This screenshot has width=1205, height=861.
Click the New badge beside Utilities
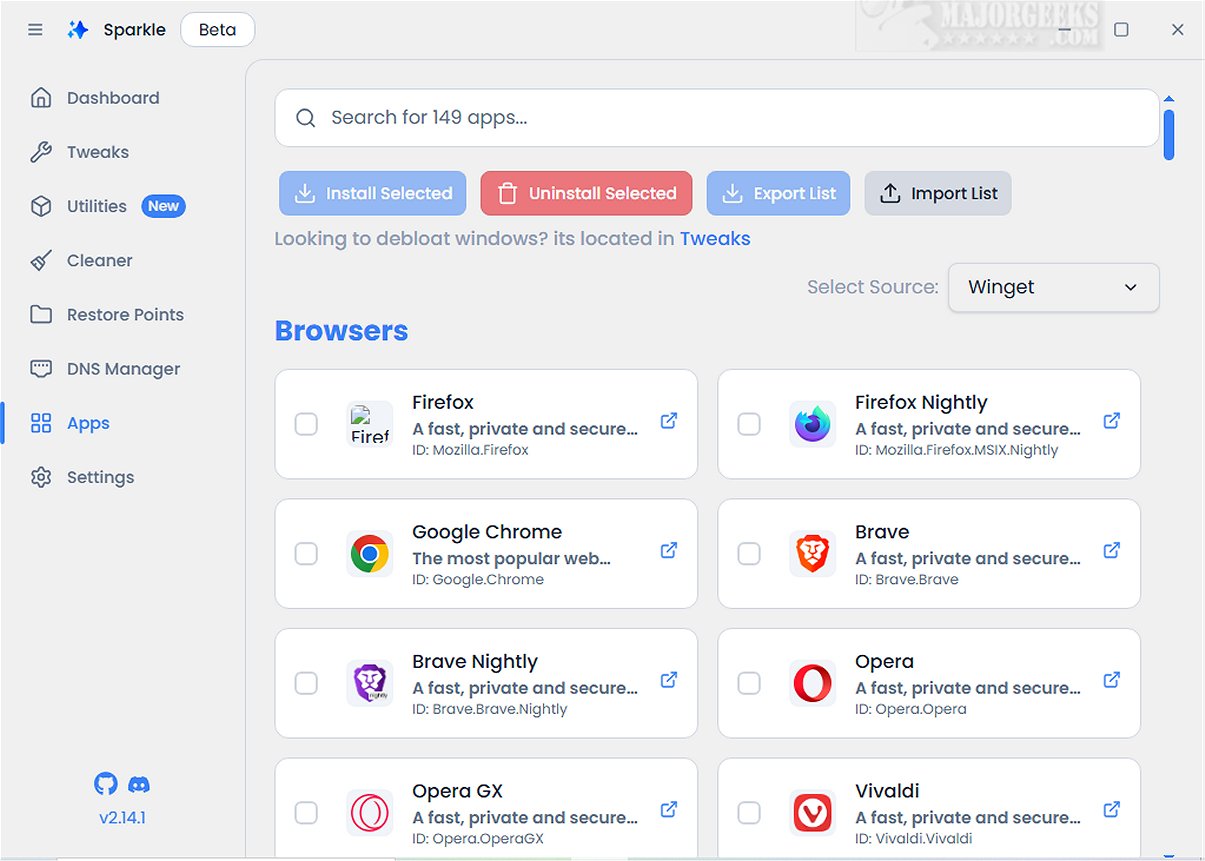[x=163, y=206]
